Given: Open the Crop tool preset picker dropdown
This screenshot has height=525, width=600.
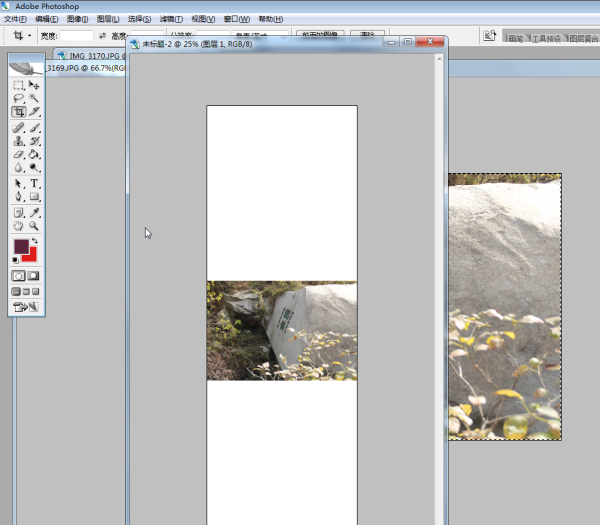Looking at the screenshot, I should [29, 36].
